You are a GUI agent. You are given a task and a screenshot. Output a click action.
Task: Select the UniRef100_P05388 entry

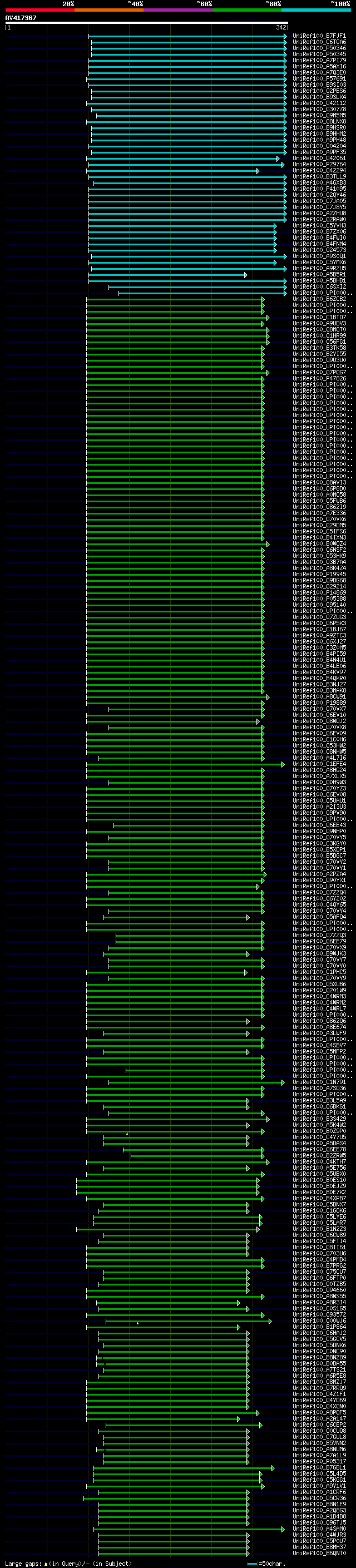coord(319,599)
